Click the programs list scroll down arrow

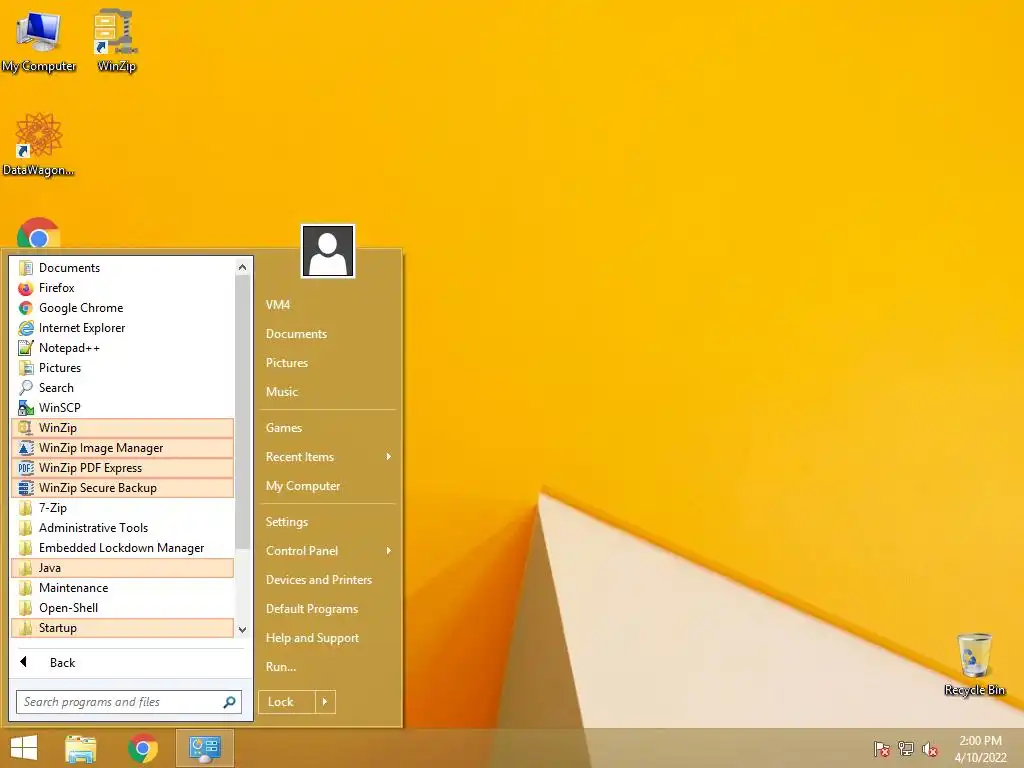point(242,630)
